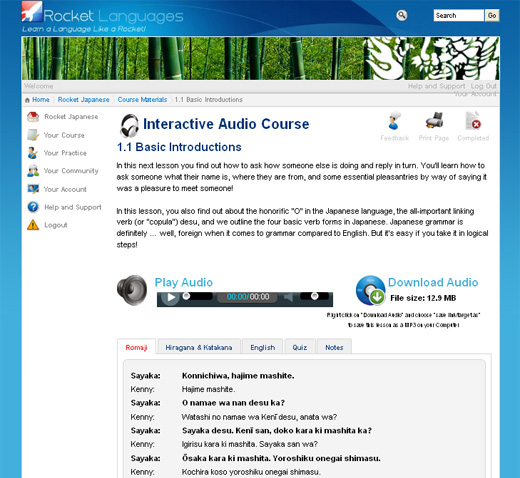Click the 'Rocket Languages' title text
Screen dimensions: 520x478
pyautogui.click(x=113, y=16)
